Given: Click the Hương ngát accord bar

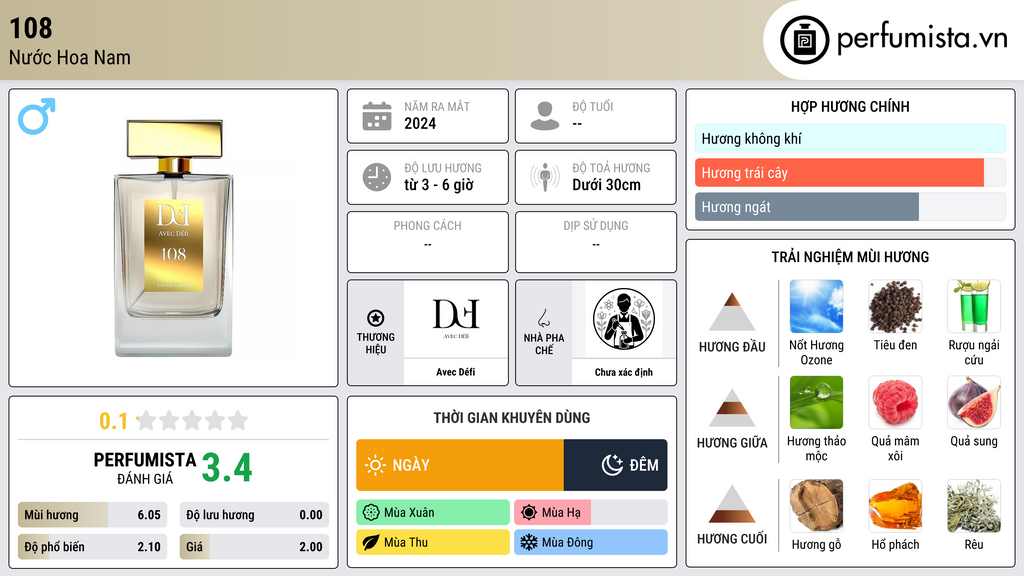Looking at the screenshot, I should pyautogui.click(x=850, y=206).
